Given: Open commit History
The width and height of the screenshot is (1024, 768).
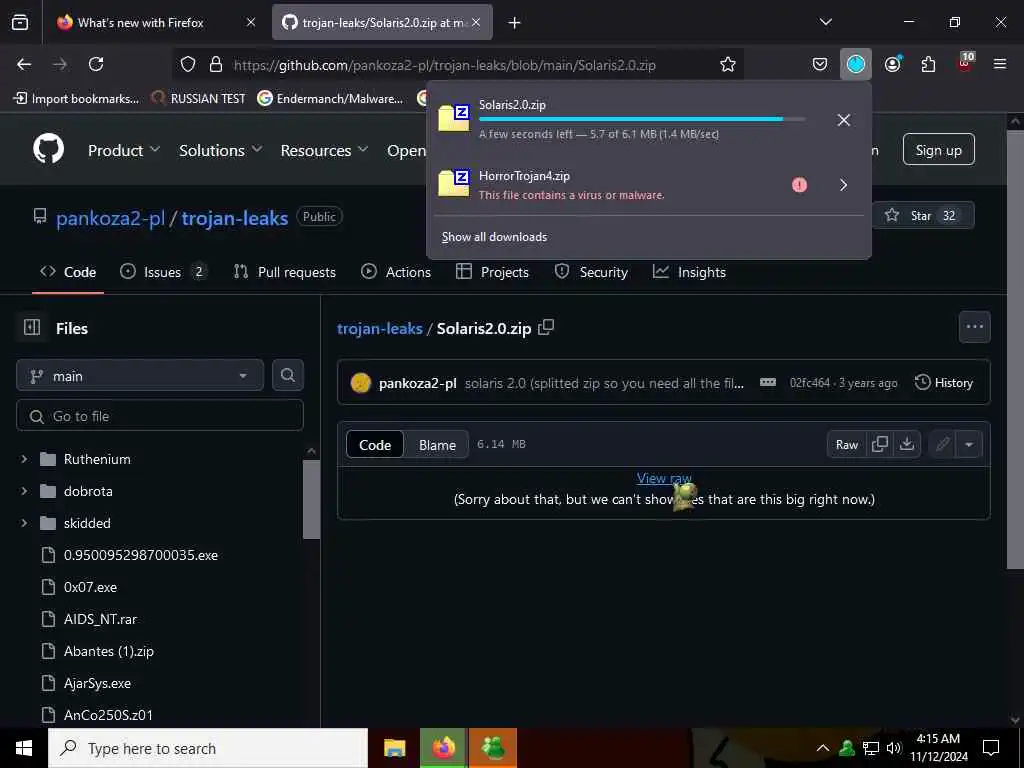Looking at the screenshot, I should (943, 382).
